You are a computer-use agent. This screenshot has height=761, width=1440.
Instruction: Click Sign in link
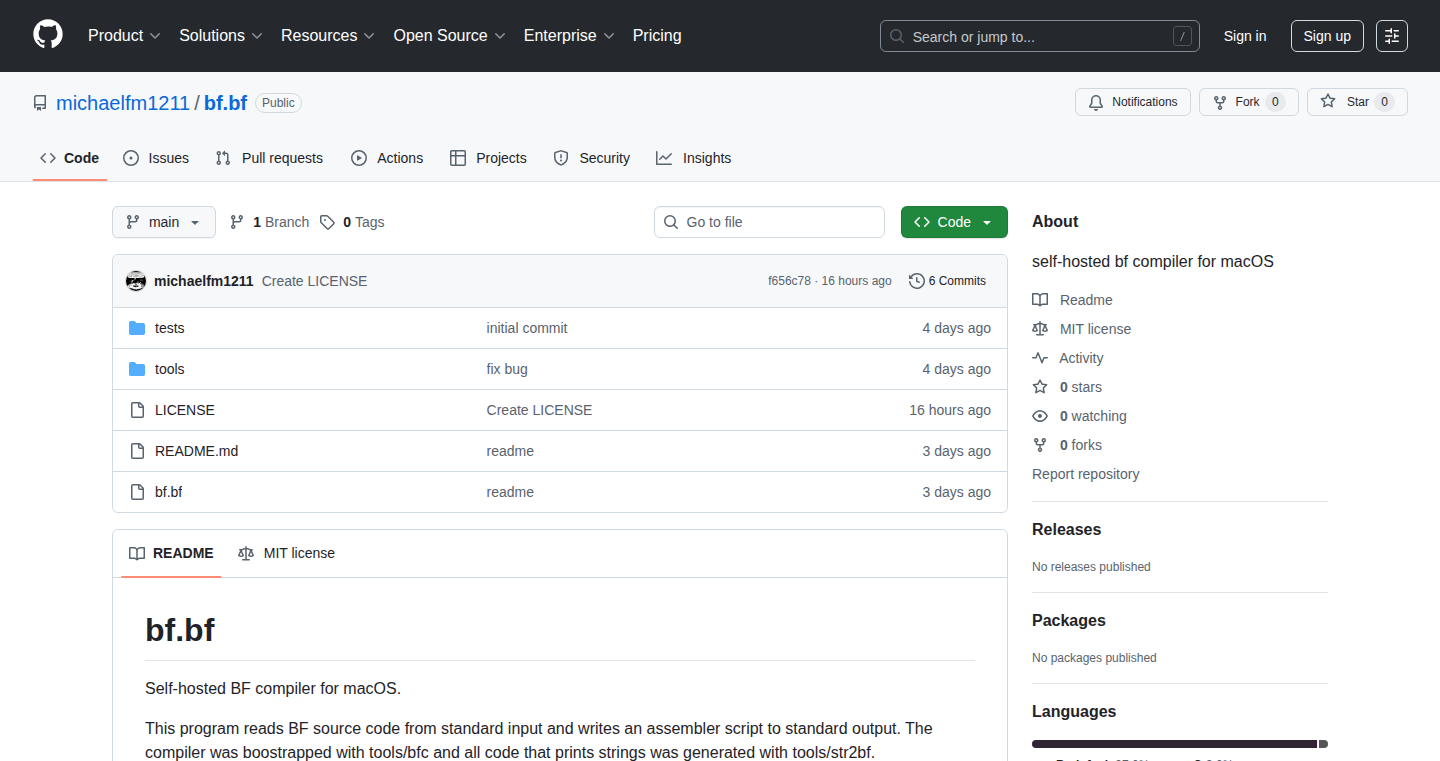[1245, 36]
